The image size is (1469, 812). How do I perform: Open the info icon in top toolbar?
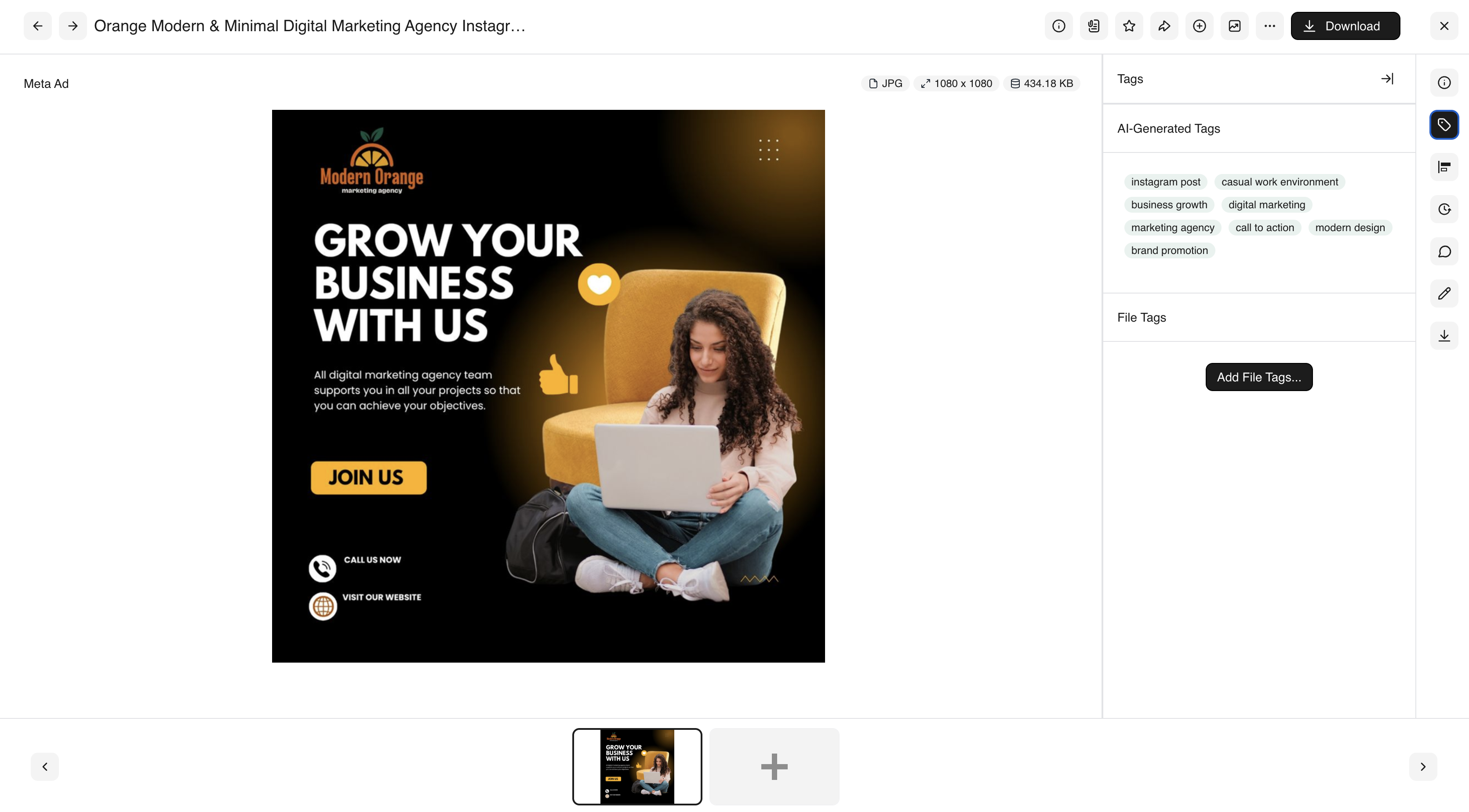pos(1058,25)
